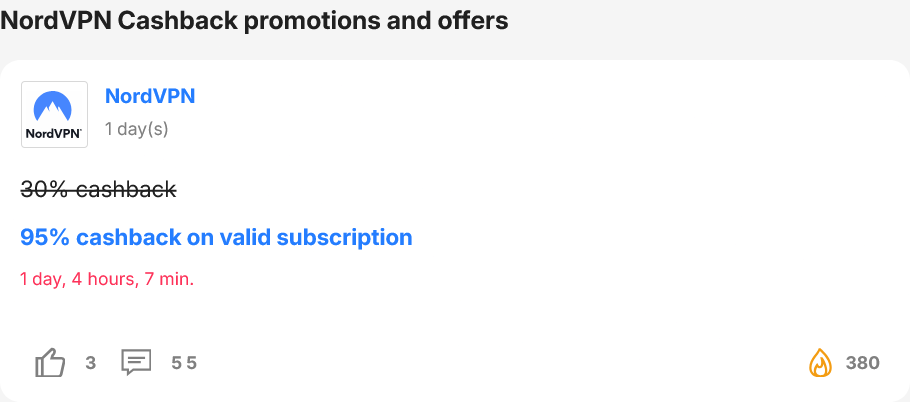This screenshot has height=402, width=910.
Task: Open the NordVPN store name link
Action: 150,96
